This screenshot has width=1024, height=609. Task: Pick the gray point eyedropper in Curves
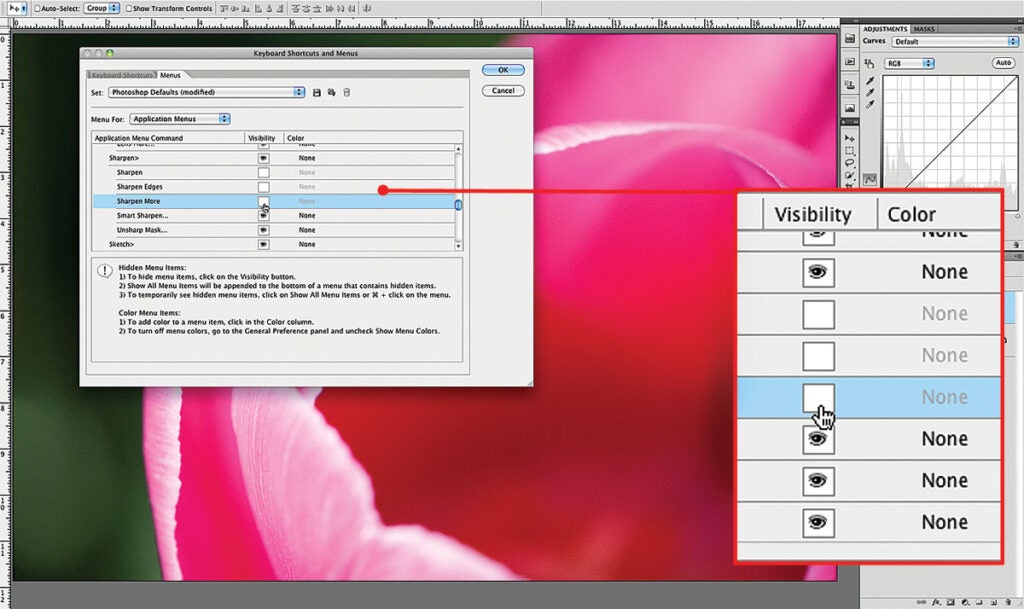tap(870, 93)
